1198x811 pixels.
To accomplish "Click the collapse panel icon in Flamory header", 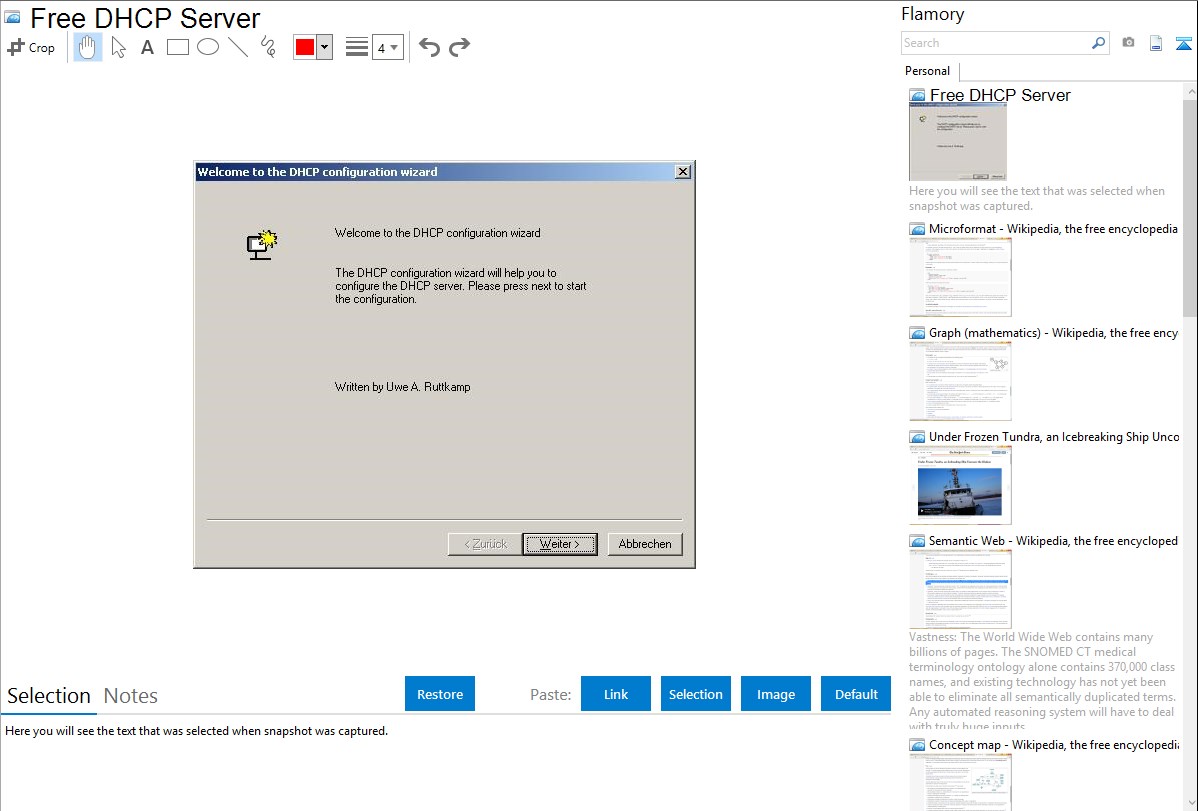I will (x=1183, y=43).
